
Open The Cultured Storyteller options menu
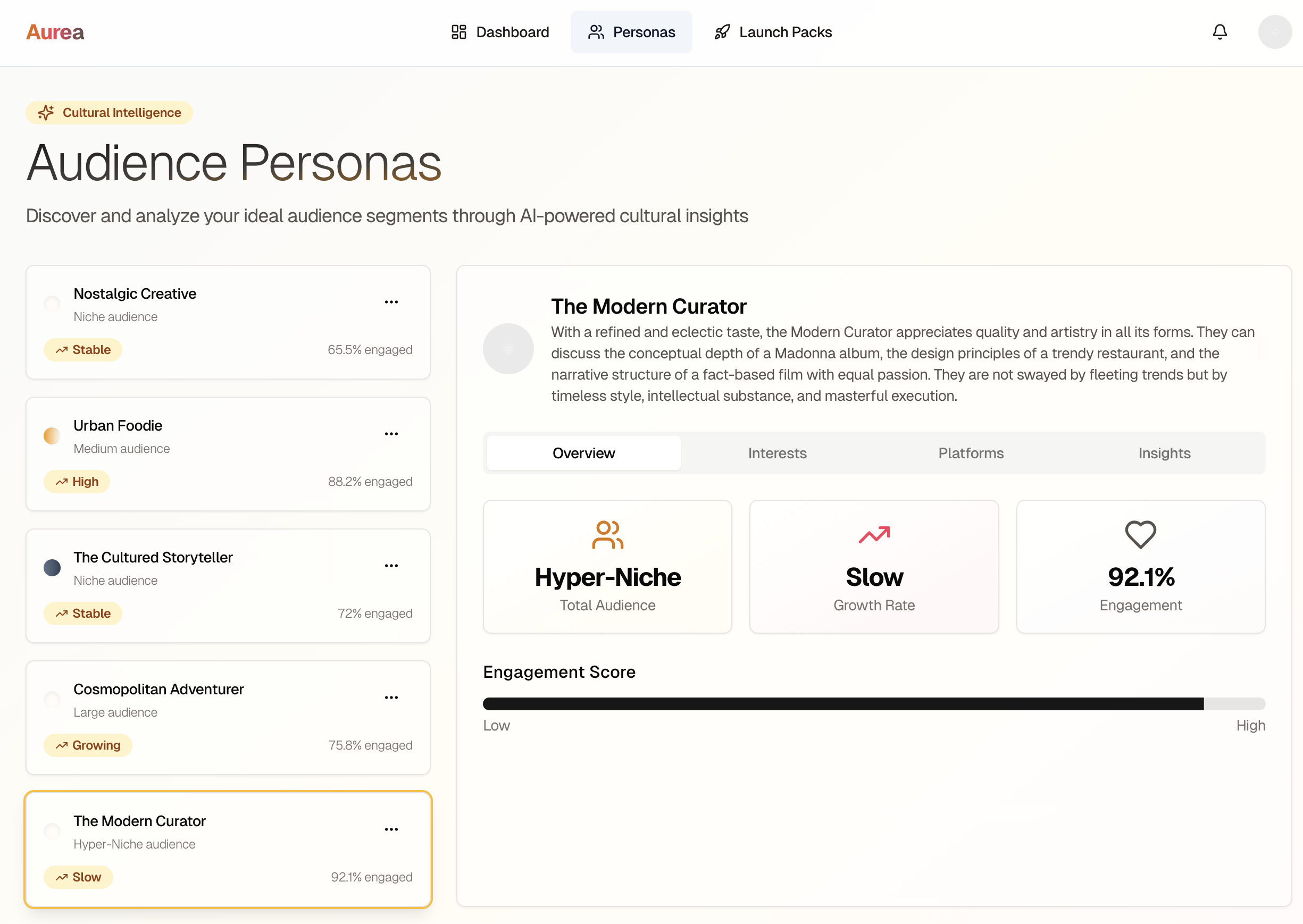click(391, 566)
